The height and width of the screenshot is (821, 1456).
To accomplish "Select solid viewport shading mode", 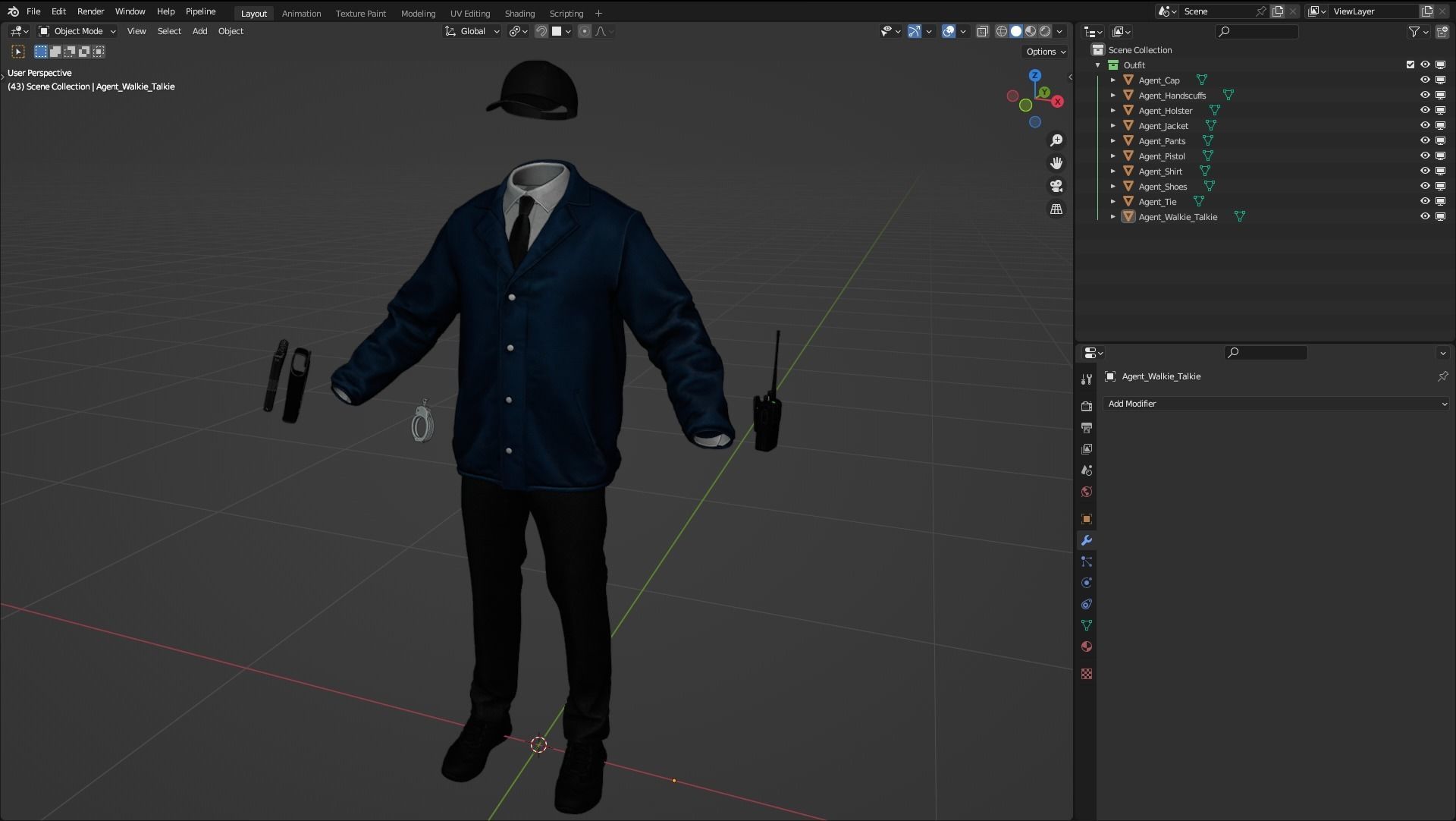I will [x=1016, y=31].
